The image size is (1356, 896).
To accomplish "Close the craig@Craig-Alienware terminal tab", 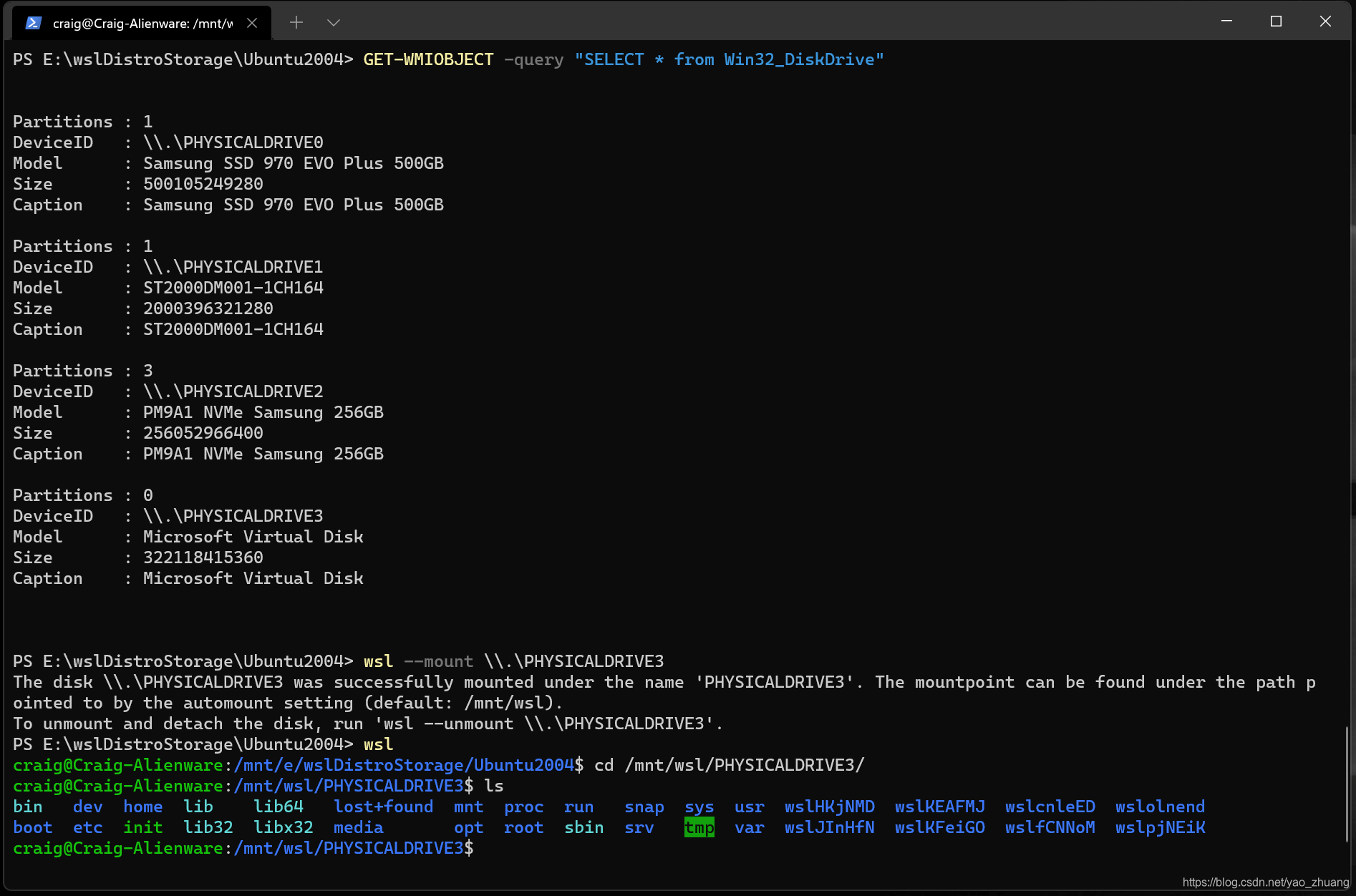I will coord(252,23).
